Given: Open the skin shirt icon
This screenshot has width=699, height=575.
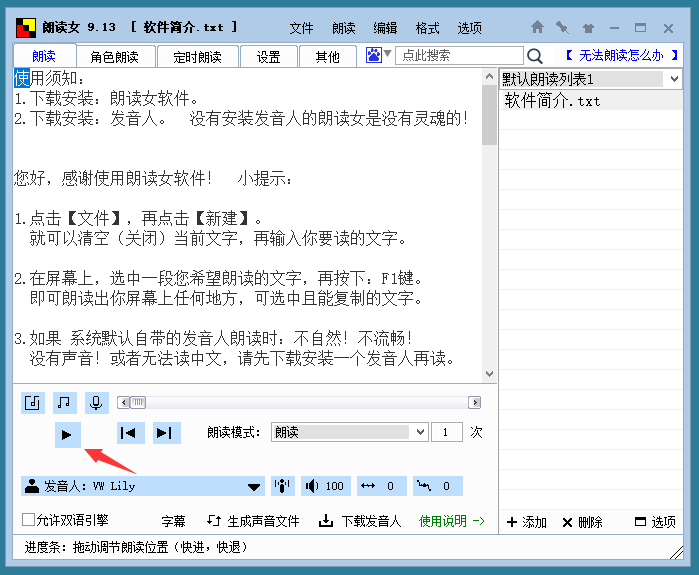Looking at the screenshot, I should tap(588, 28).
